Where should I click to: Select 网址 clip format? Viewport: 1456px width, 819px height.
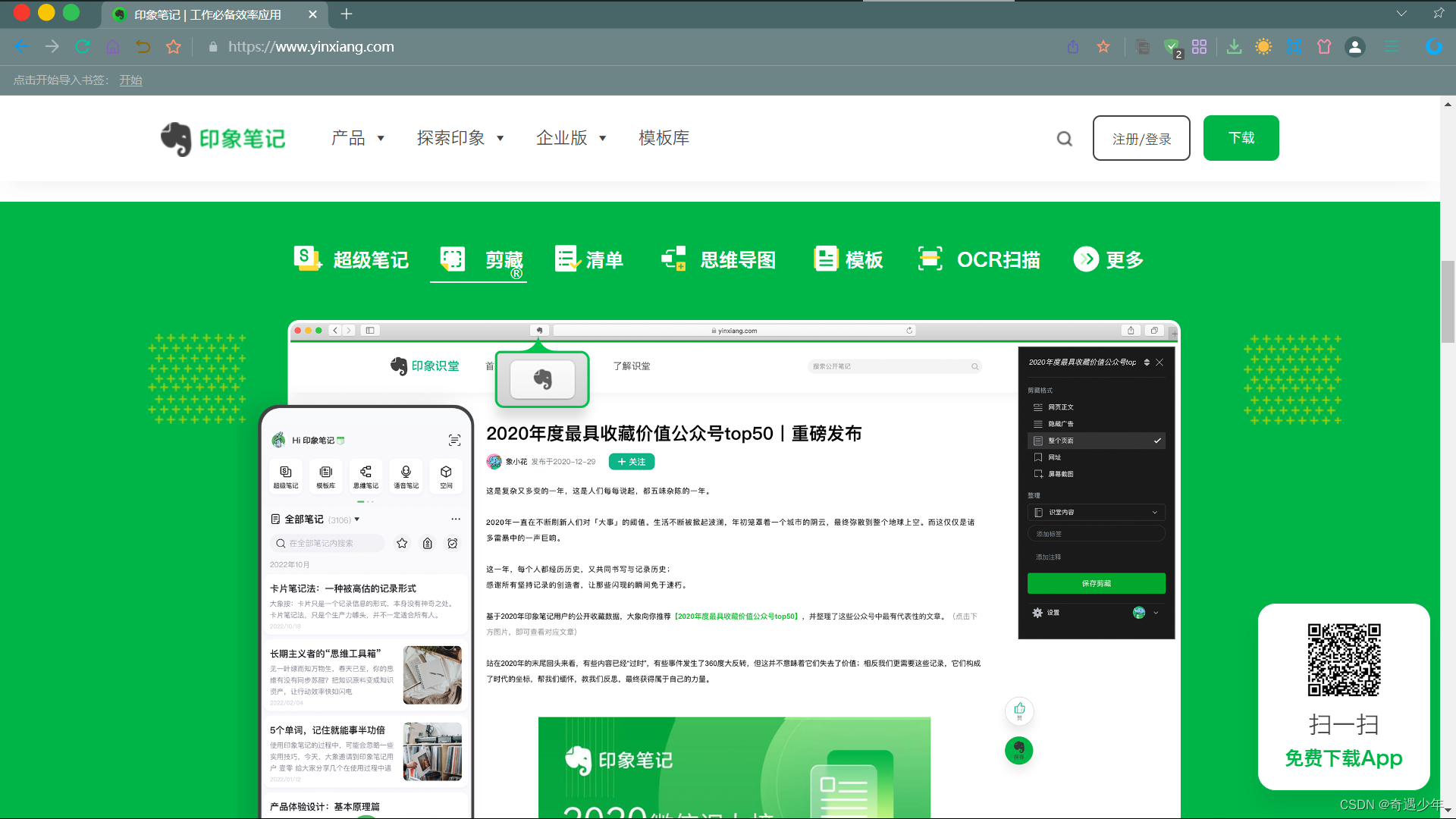click(1096, 457)
